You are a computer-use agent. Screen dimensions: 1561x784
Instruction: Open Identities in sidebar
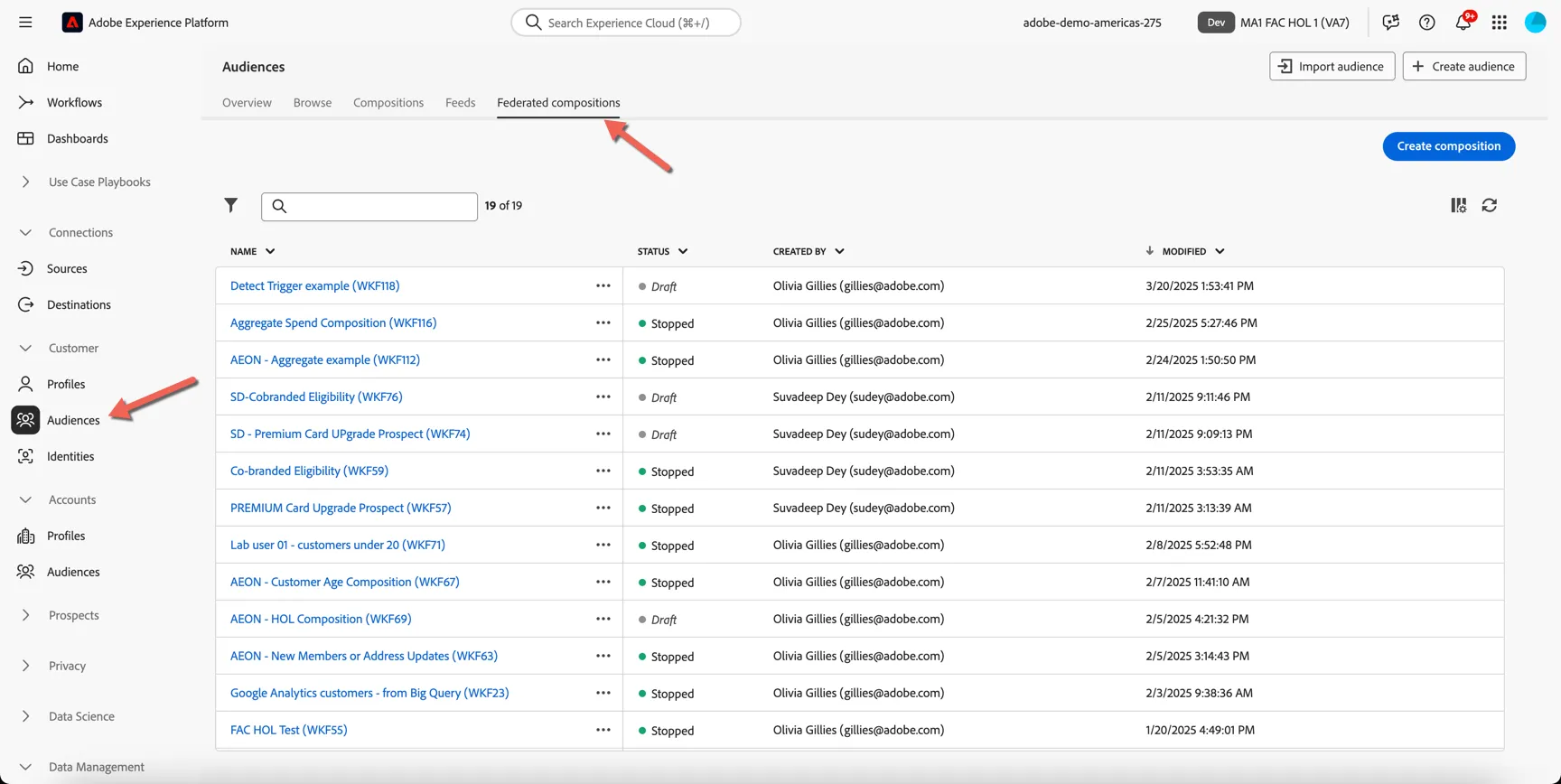[x=70, y=456]
